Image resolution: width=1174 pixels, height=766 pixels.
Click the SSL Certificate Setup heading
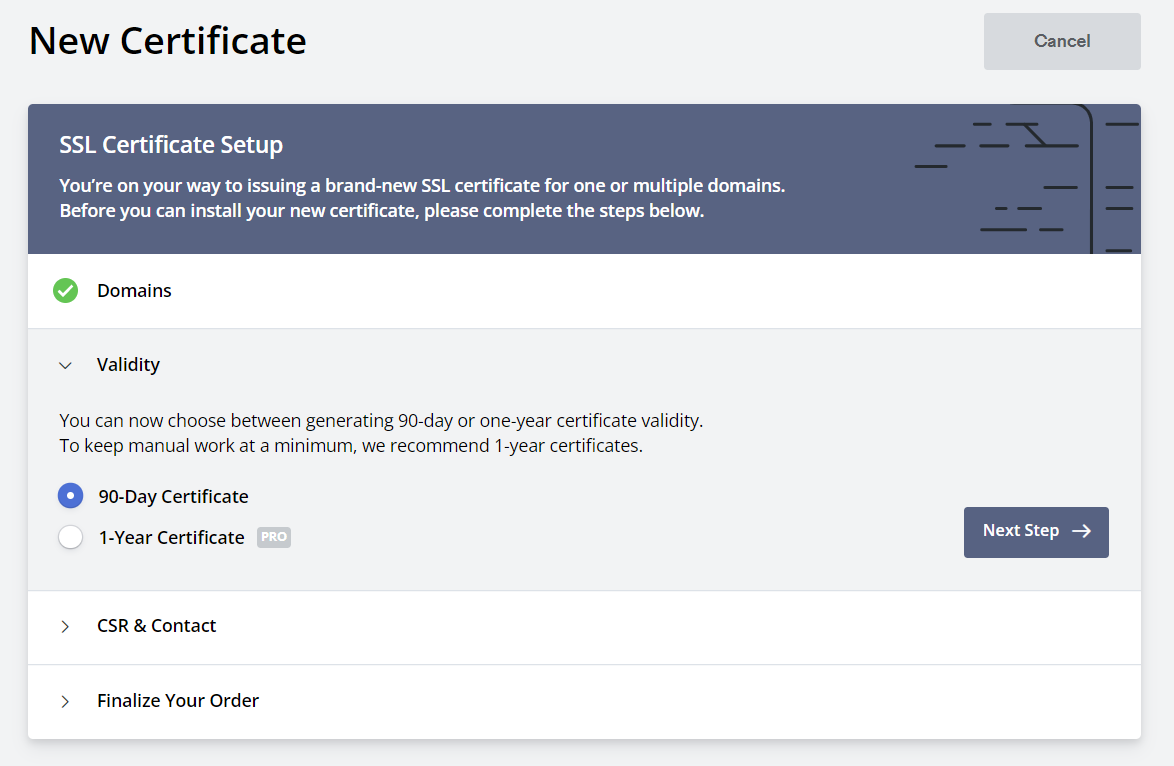[x=171, y=145]
